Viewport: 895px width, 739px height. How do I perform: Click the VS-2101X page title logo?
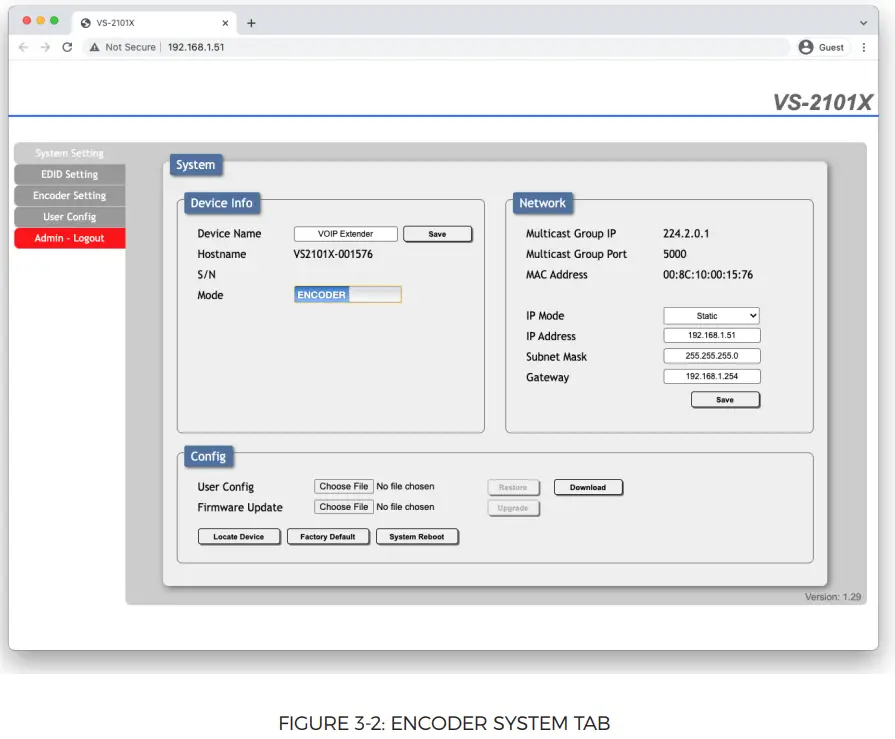click(x=823, y=102)
